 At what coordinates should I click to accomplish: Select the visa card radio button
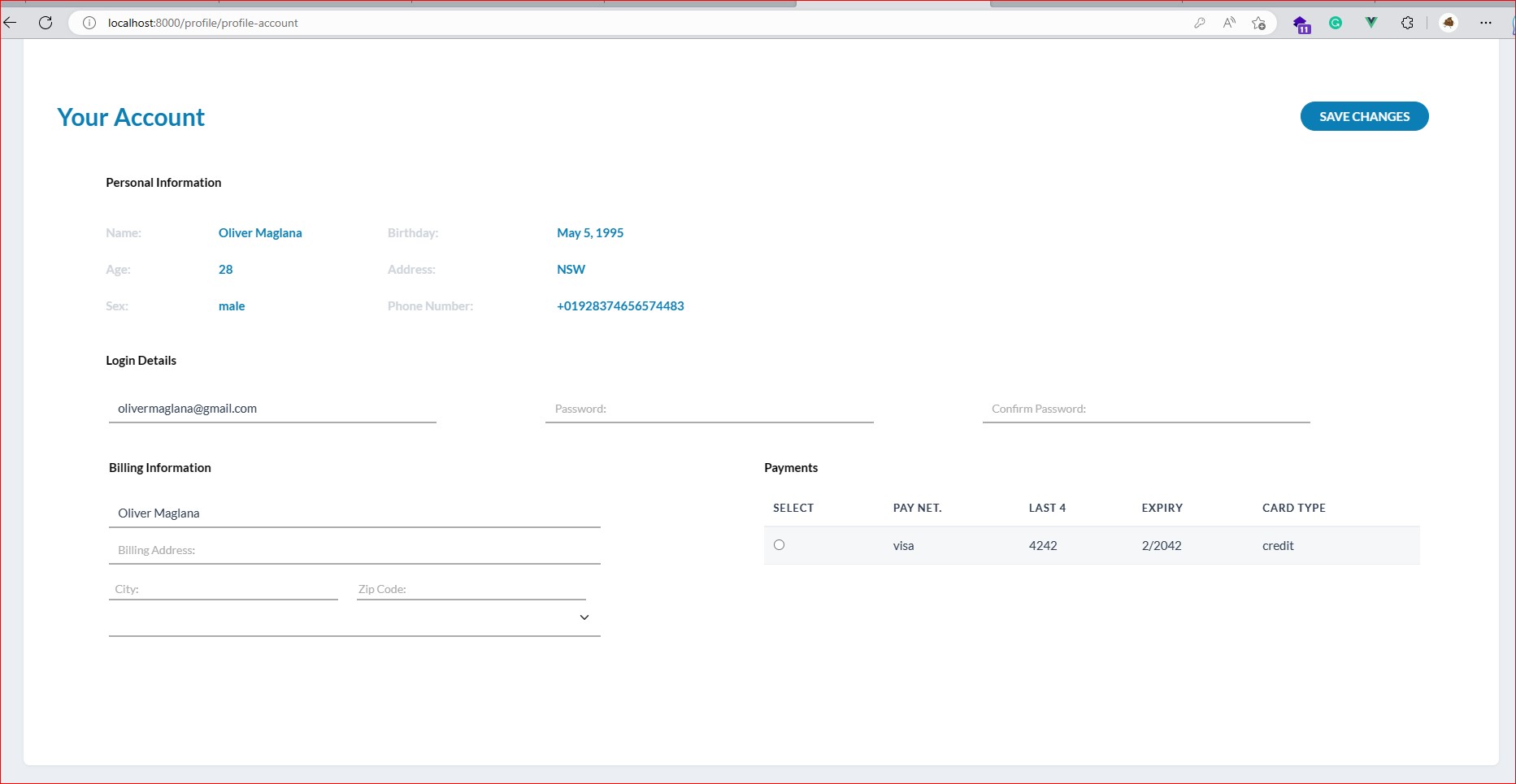pos(780,545)
